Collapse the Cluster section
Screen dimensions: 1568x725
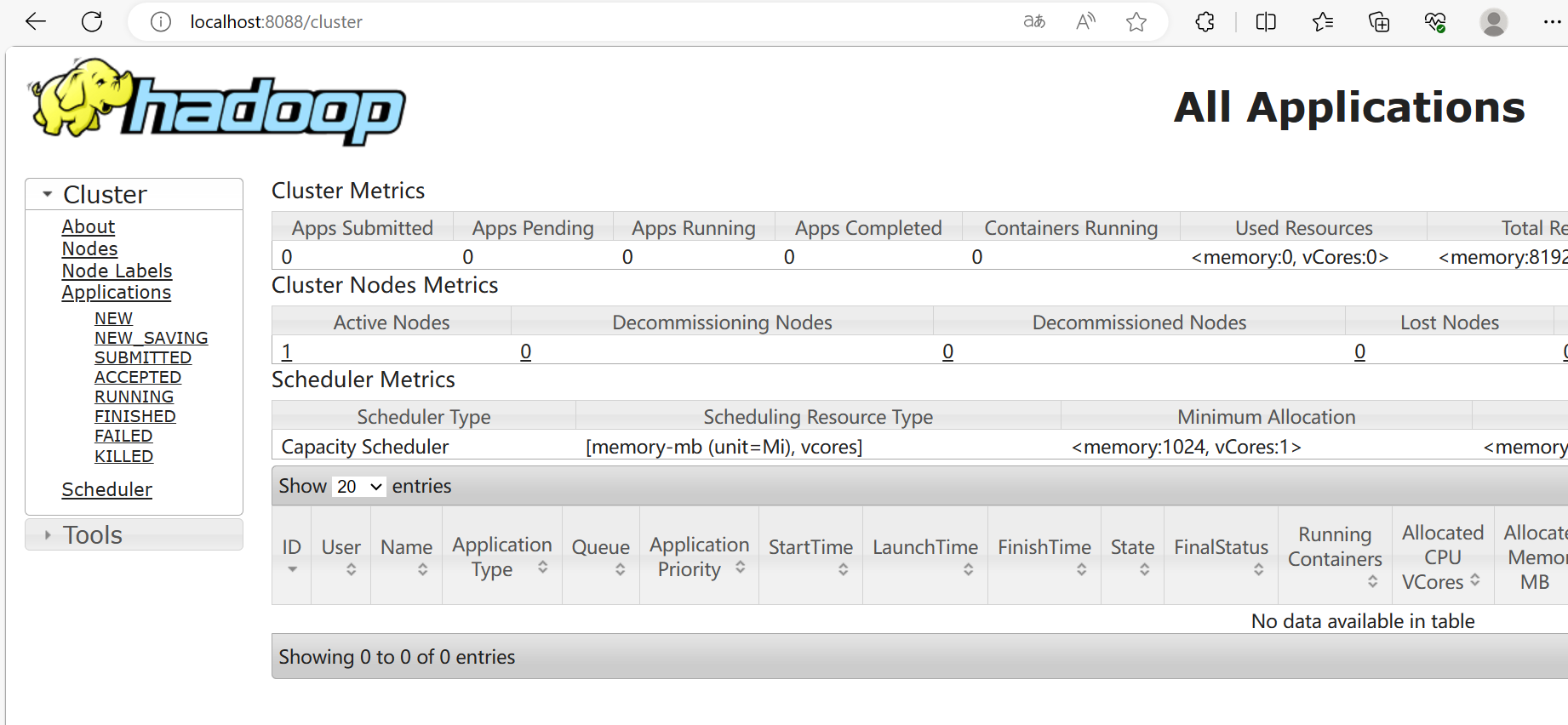[49, 195]
